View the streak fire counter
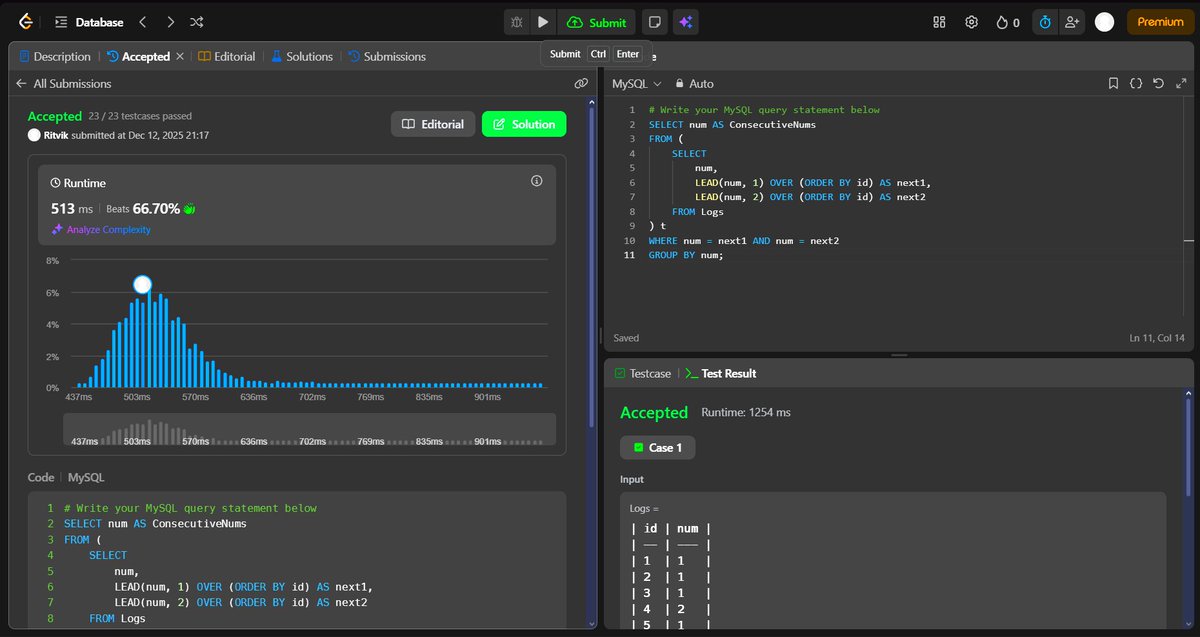Image resolution: width=1200 pixels, height=637 pixels. tap(1008, 22)
